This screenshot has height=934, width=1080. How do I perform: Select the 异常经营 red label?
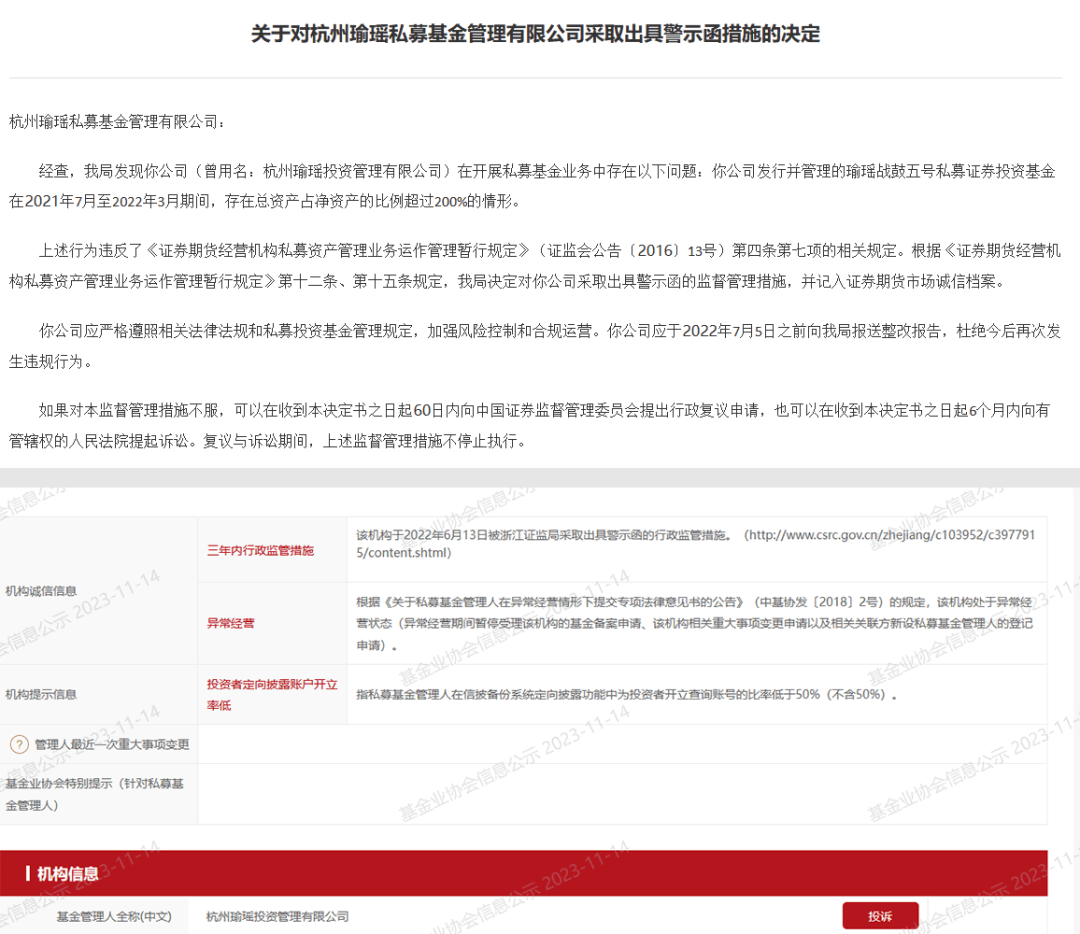point(231,623)
